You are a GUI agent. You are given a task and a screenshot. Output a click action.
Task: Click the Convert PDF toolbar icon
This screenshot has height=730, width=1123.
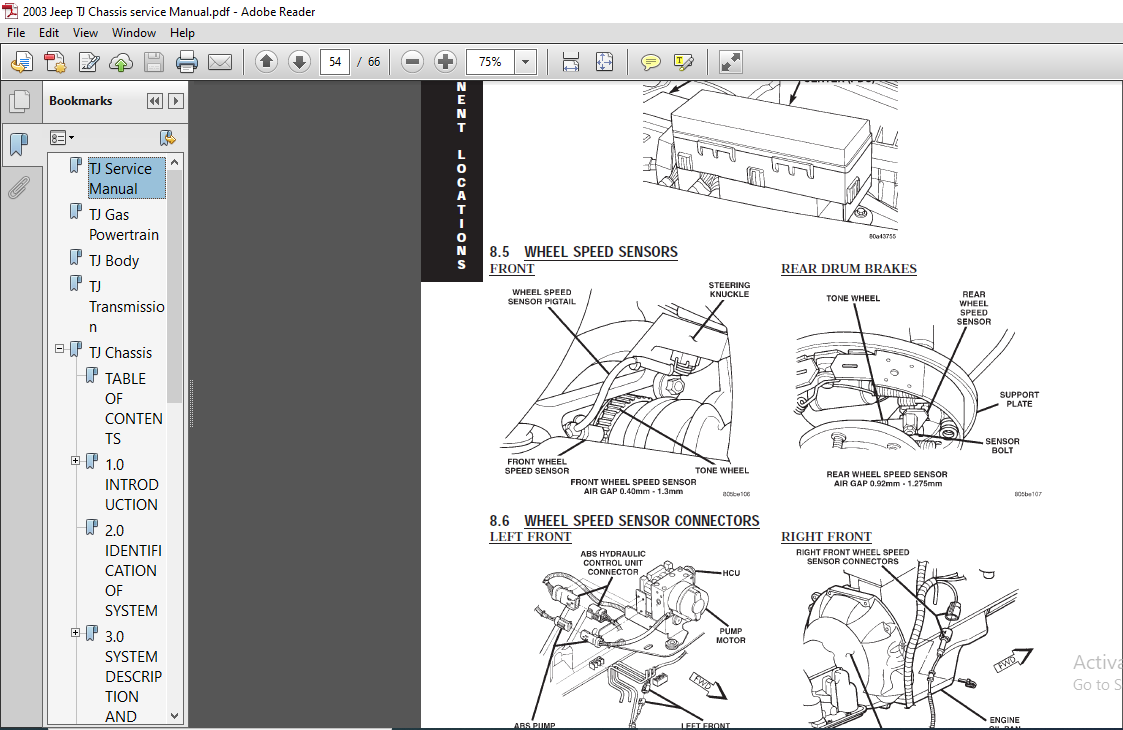(x=55, y=62)
